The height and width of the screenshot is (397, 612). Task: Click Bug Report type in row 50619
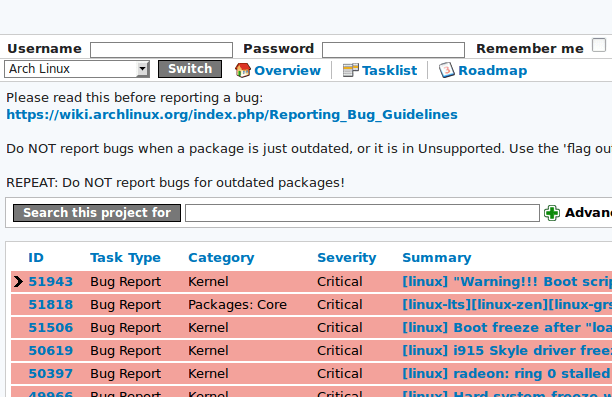point(125,351)
